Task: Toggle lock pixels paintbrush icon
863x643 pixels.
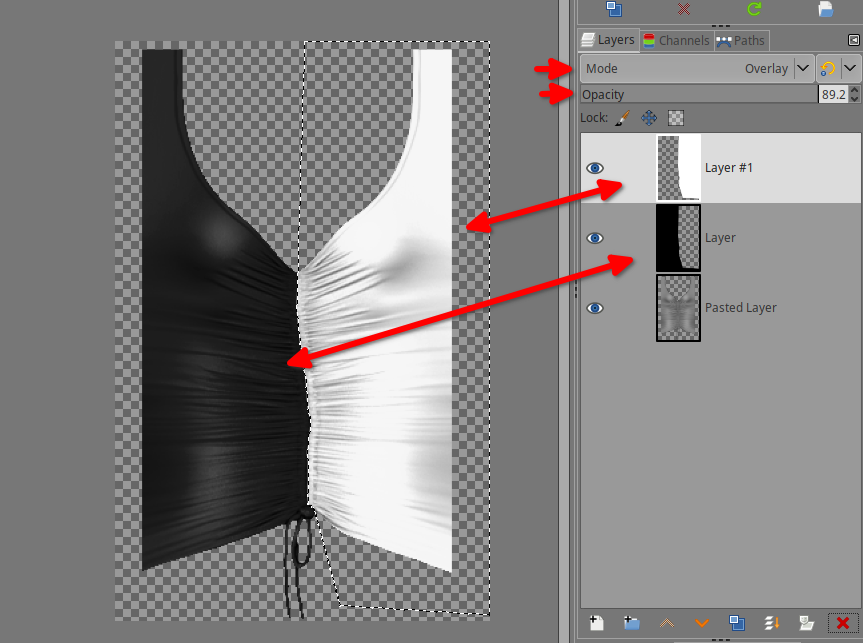Action: [621, 118]
